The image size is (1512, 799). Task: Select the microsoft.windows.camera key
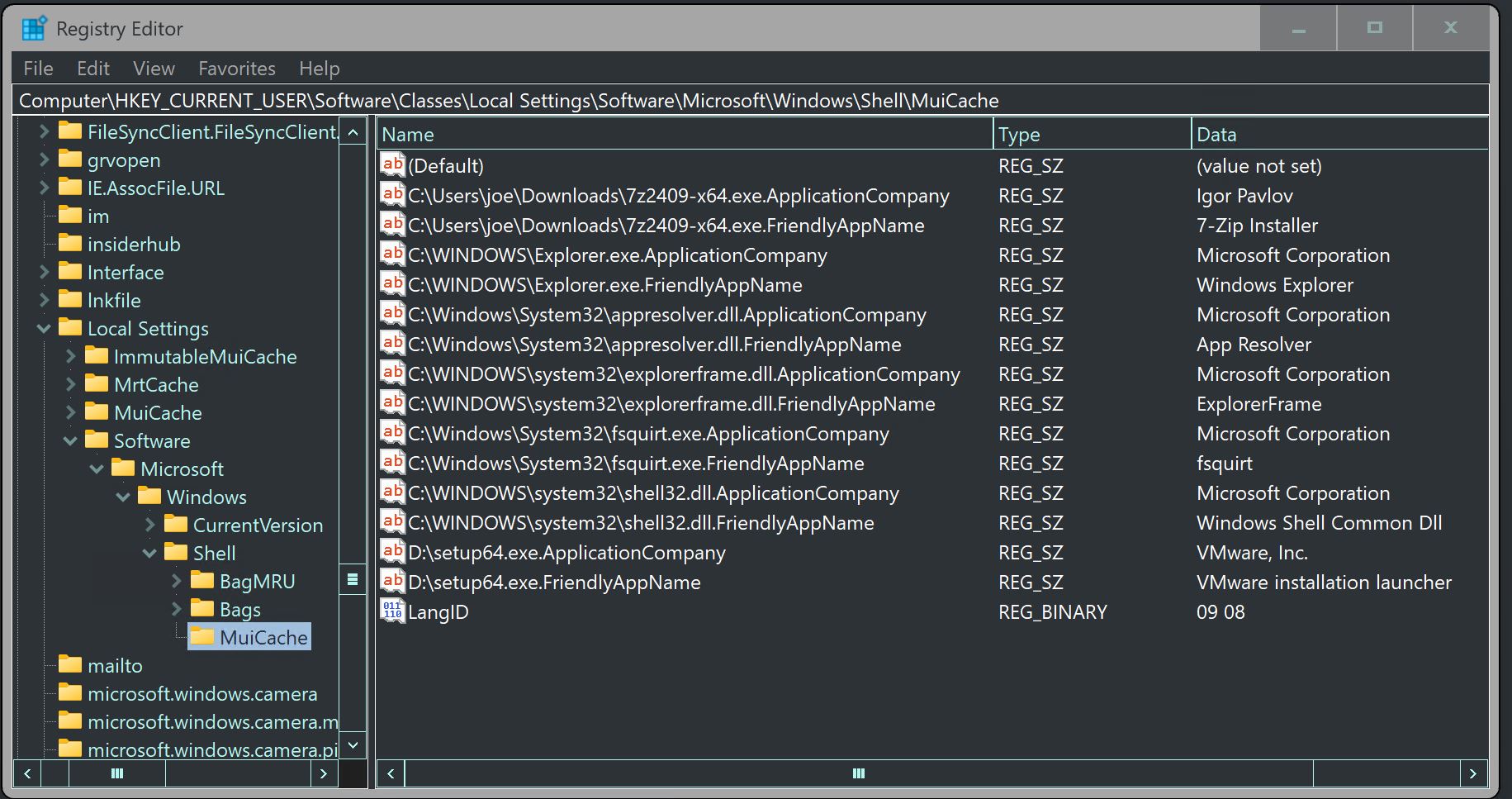tap(202, 693)
